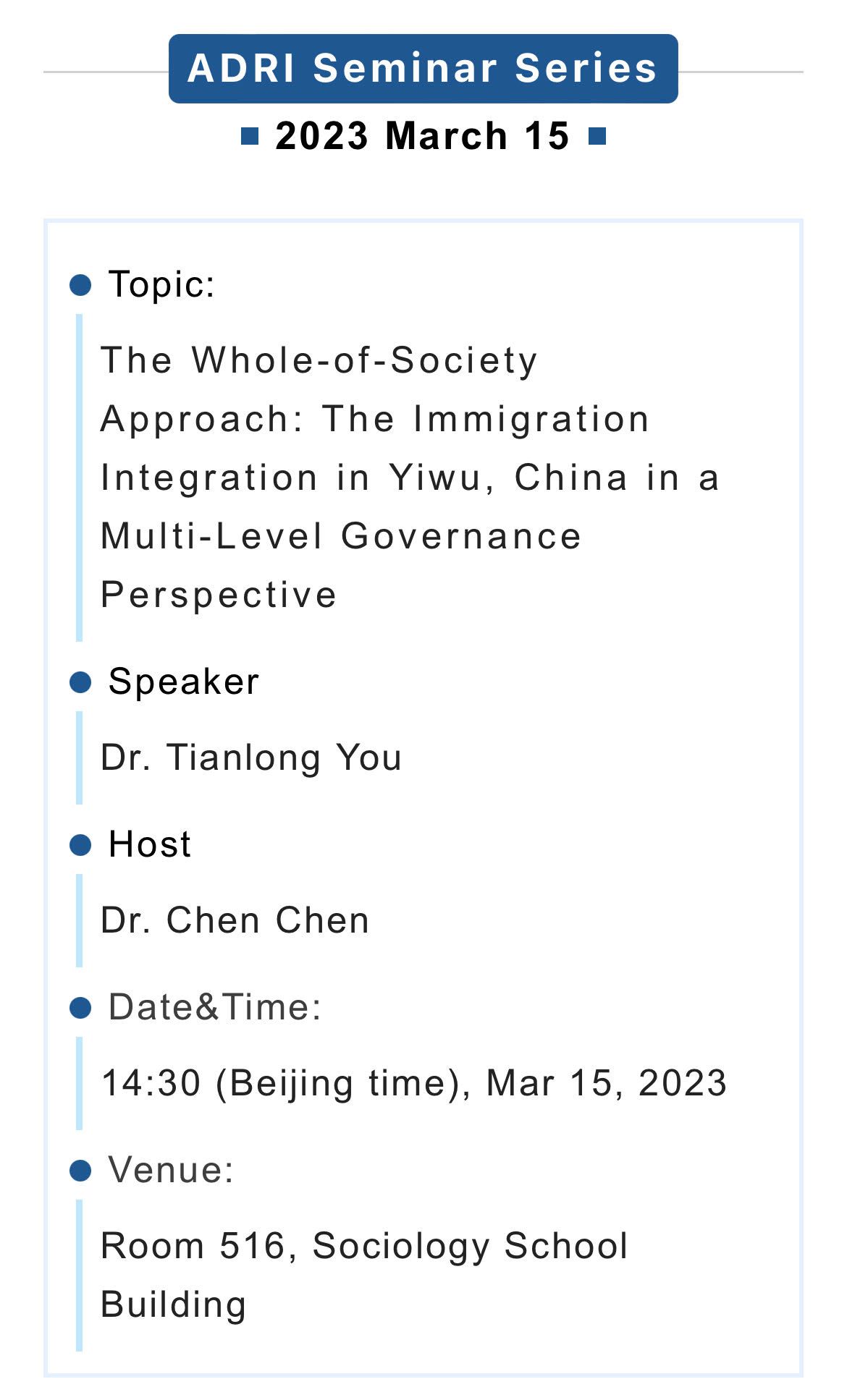The image size is (847, 1400).
Task: Click the blue square left of the date
Action: (250, 136)
